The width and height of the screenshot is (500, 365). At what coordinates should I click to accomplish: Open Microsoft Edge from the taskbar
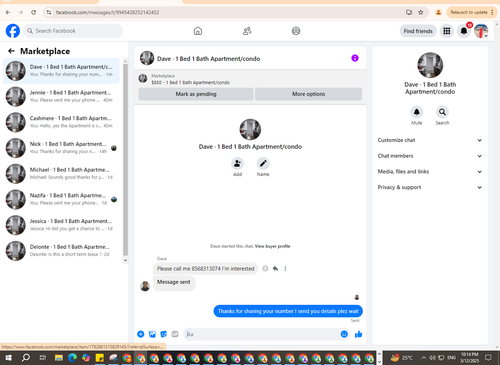[72, 358]
